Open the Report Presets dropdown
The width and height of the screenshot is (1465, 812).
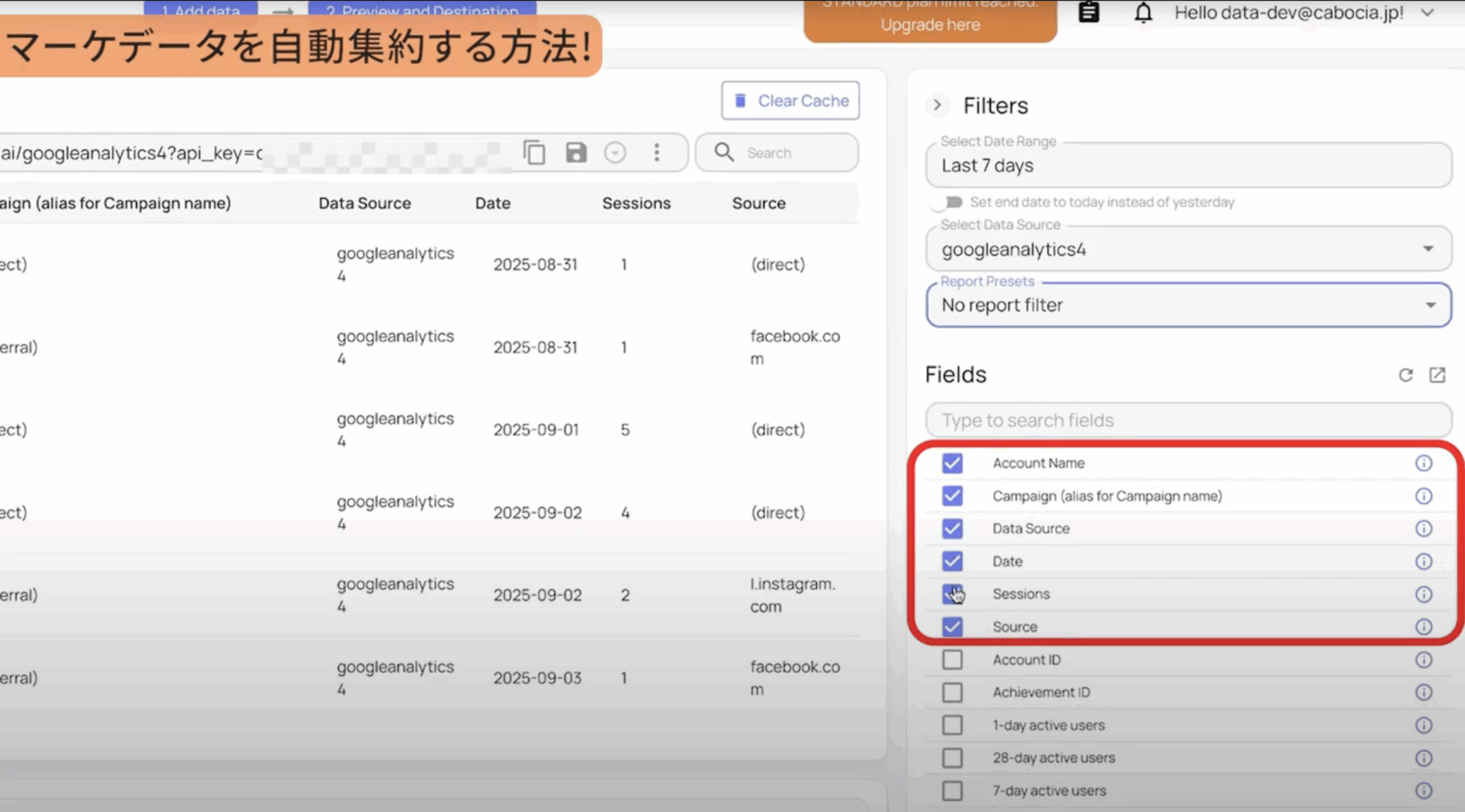coord(1188,305)
